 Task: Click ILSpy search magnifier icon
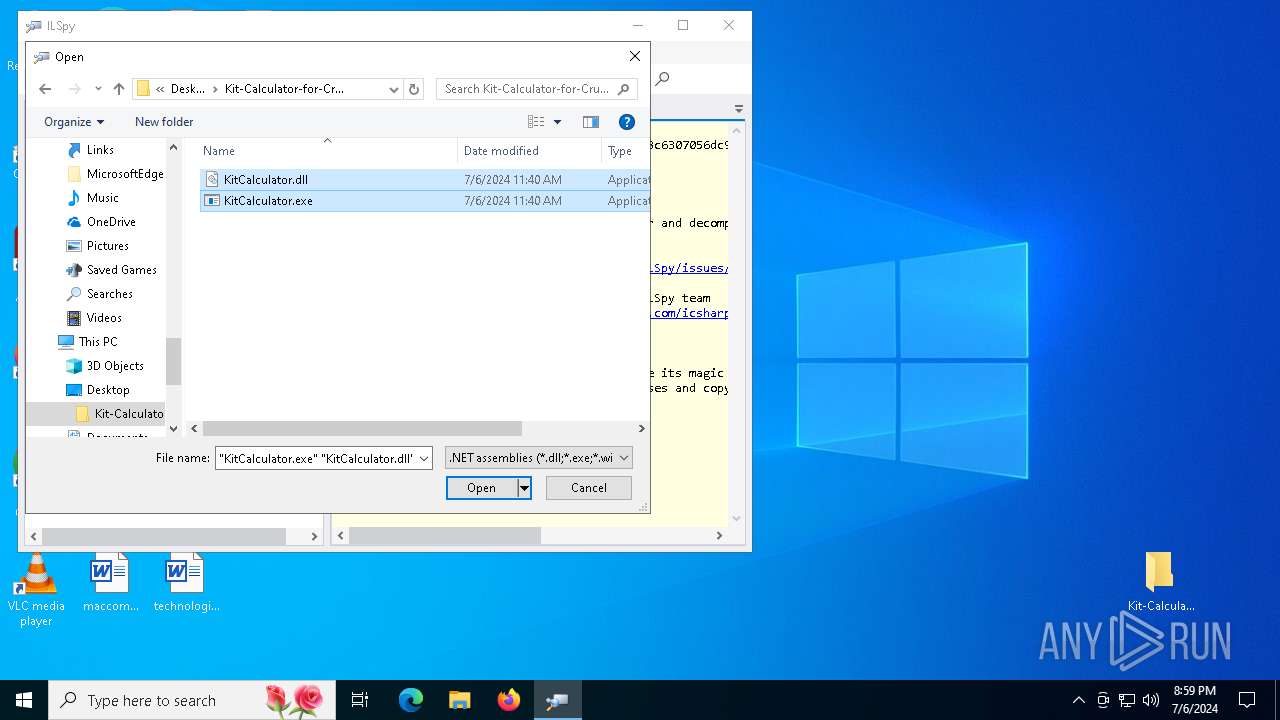pyautogui.click(x=662, y=79)
